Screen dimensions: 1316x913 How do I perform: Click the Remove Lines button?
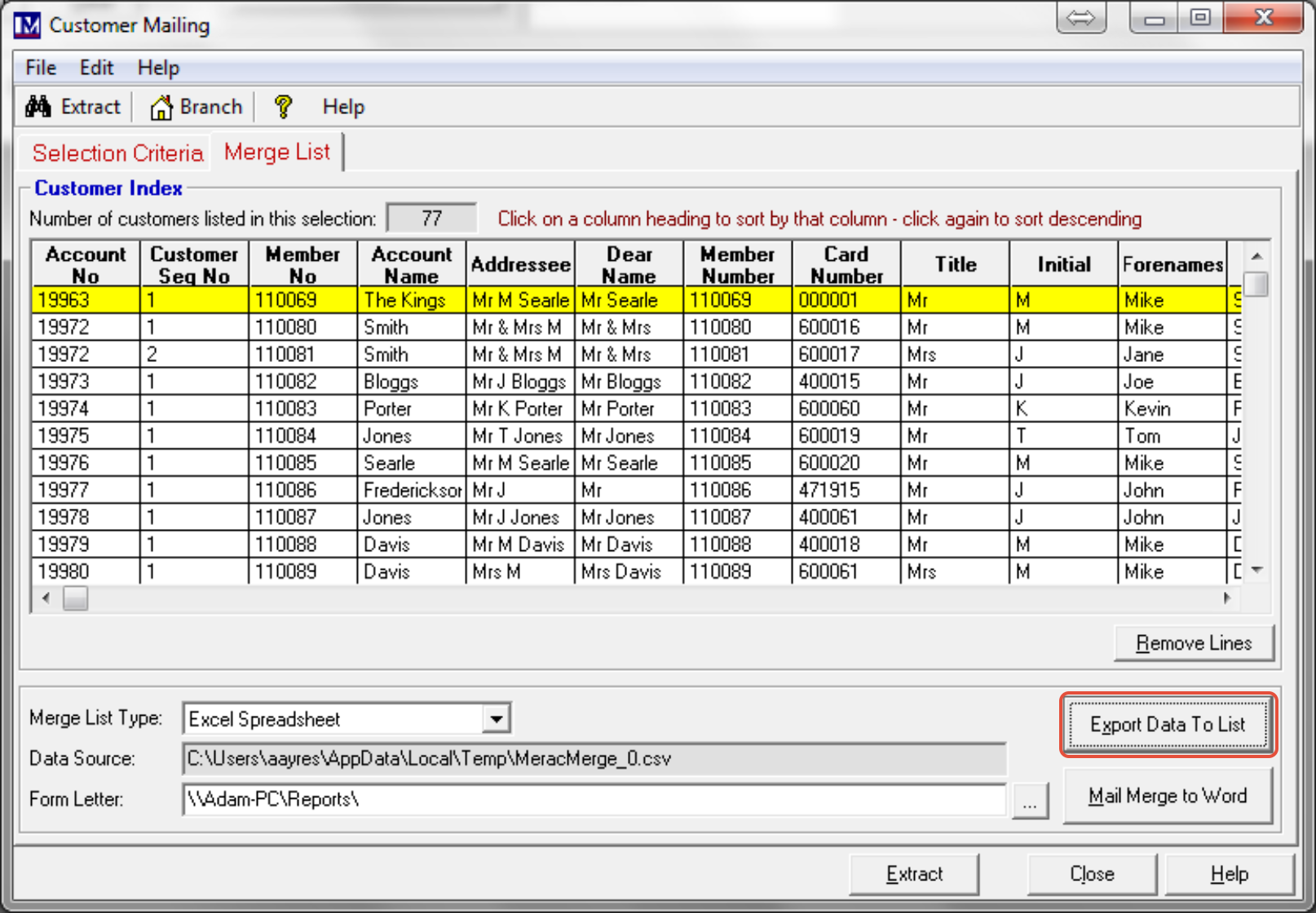1193,643
